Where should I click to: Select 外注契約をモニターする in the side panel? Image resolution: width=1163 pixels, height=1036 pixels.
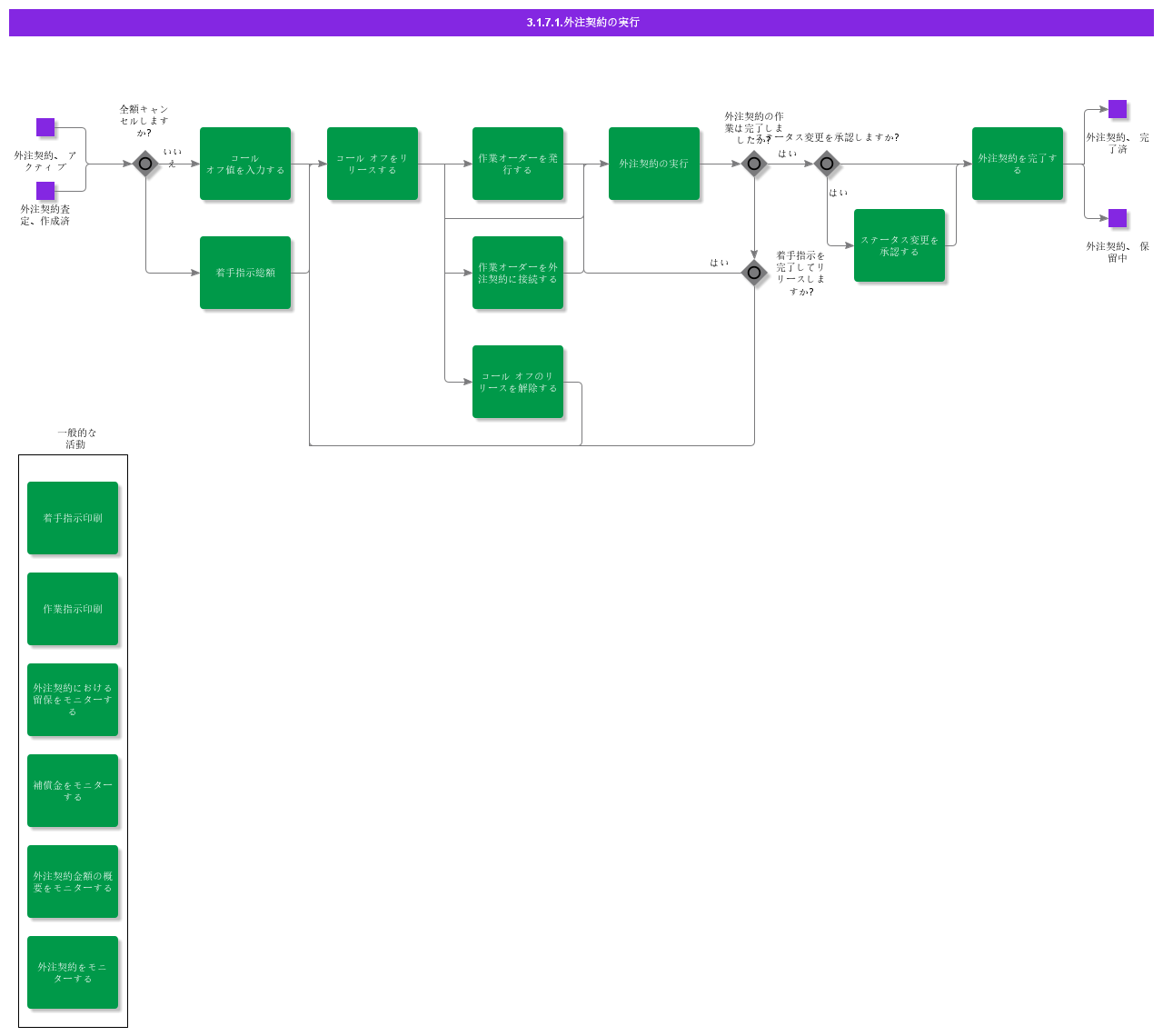(73, 971)
